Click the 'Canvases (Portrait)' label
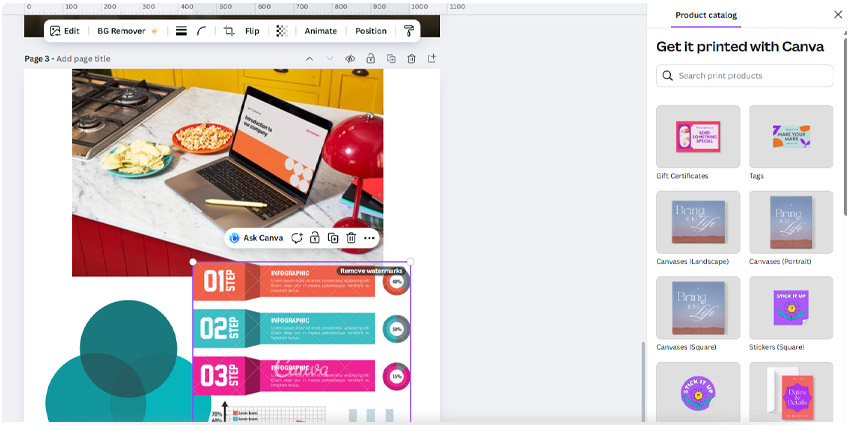The width and height of the screenshot is (850, 431). point(780,262)
